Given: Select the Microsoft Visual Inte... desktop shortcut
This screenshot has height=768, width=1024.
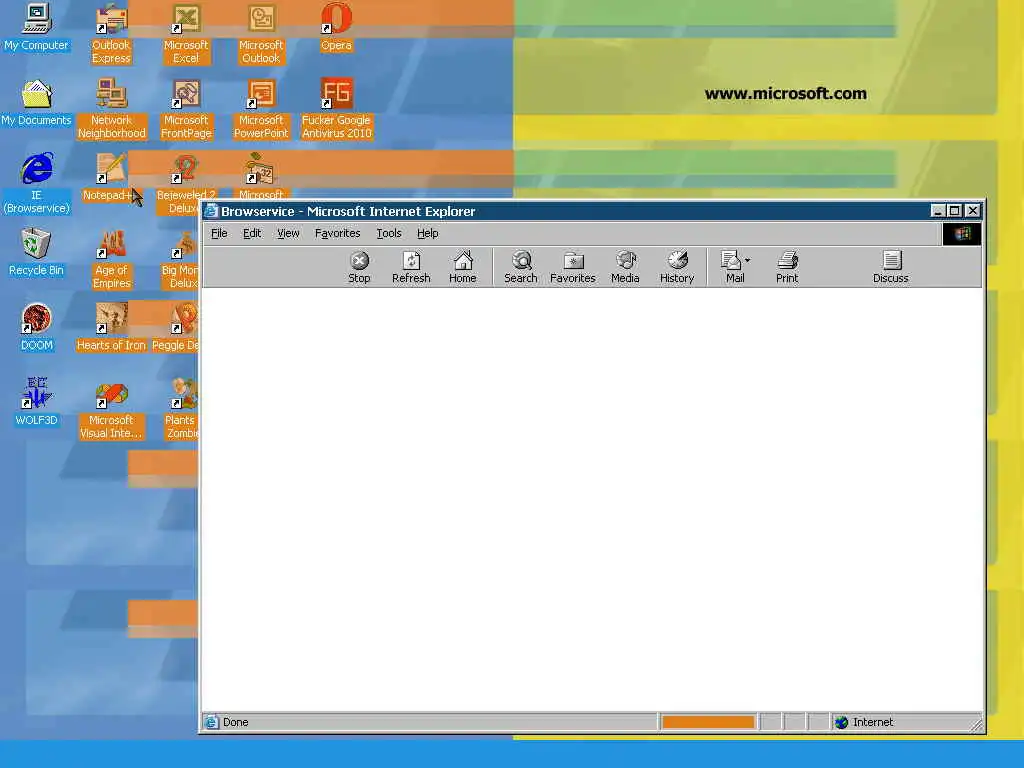Looking at the screenshot, I should pos(112,408).
